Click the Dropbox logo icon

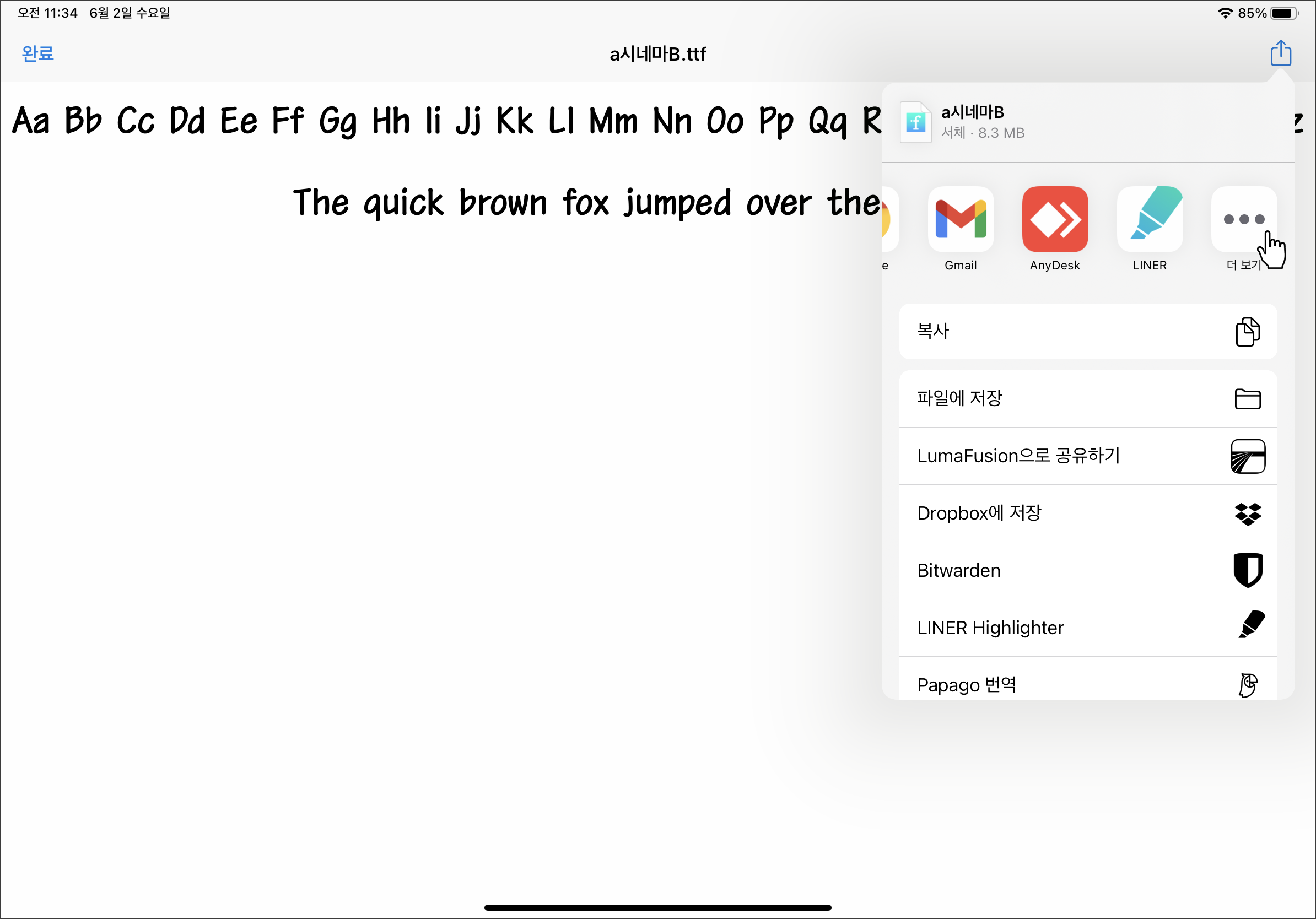tap(1247, 513)
